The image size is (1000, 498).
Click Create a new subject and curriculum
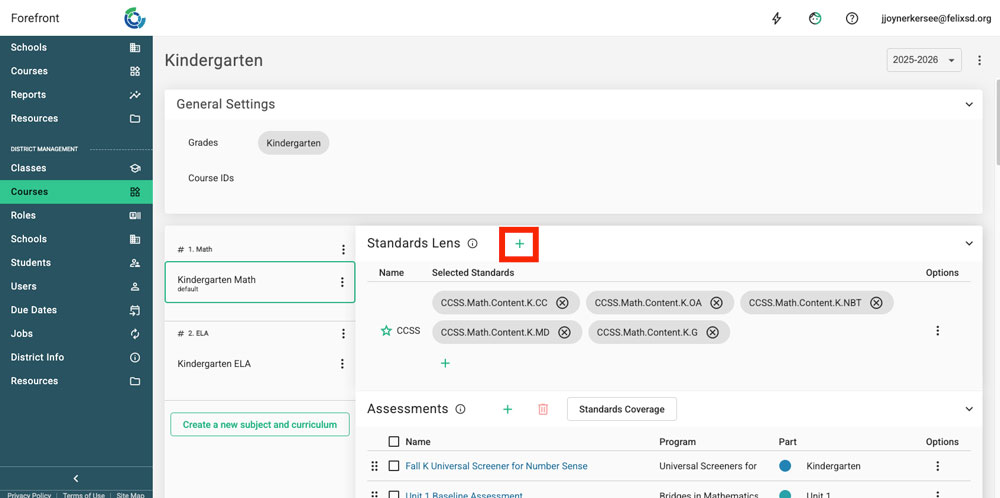(260, 425)
